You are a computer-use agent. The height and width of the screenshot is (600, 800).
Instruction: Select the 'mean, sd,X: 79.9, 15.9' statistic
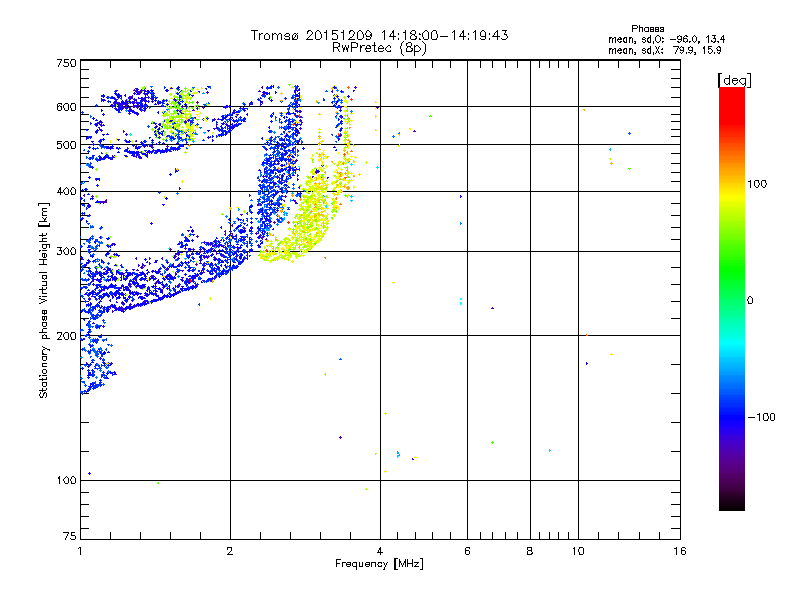pos(665,50)
